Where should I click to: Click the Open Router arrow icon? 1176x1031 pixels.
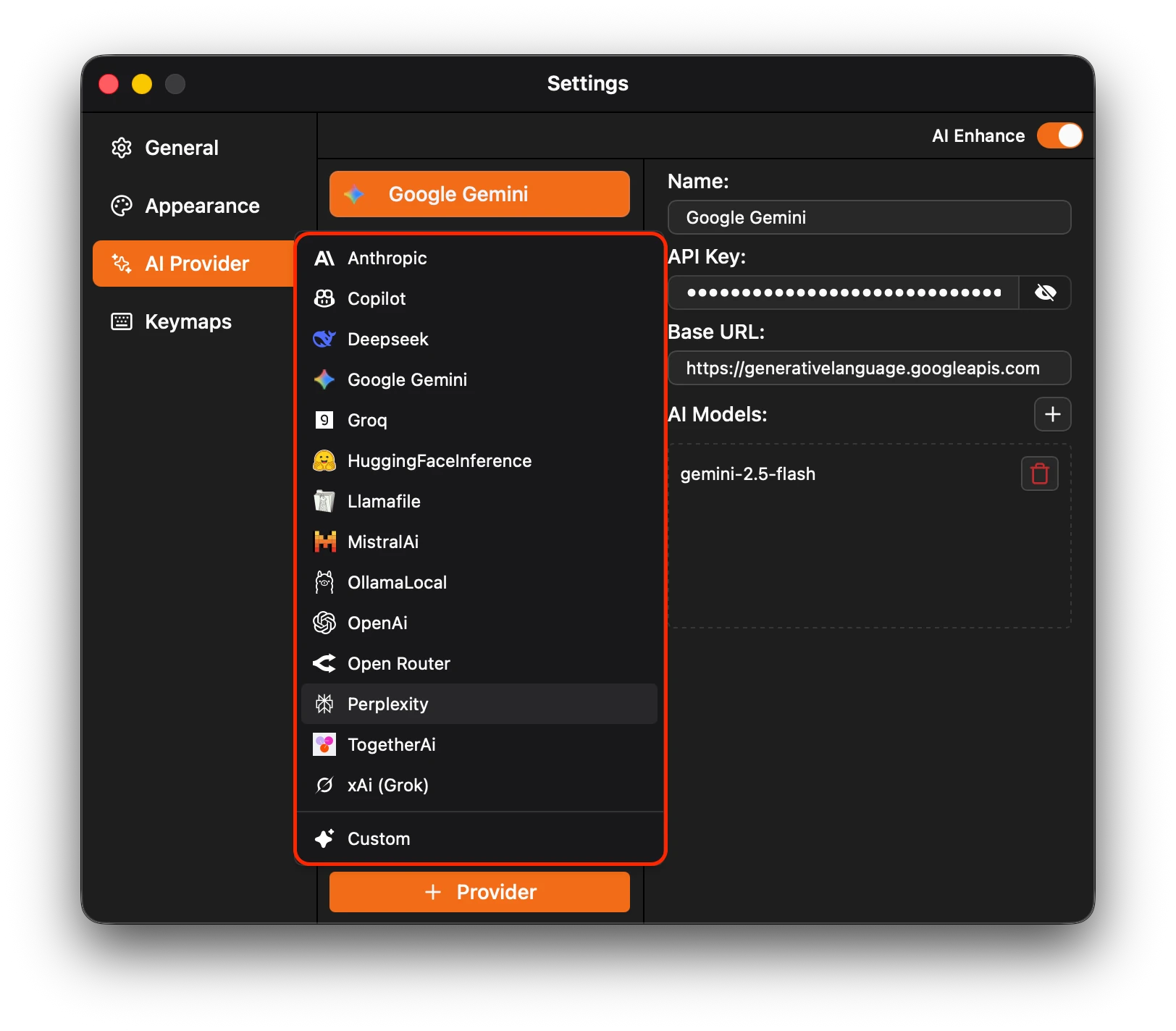(324, 663)
